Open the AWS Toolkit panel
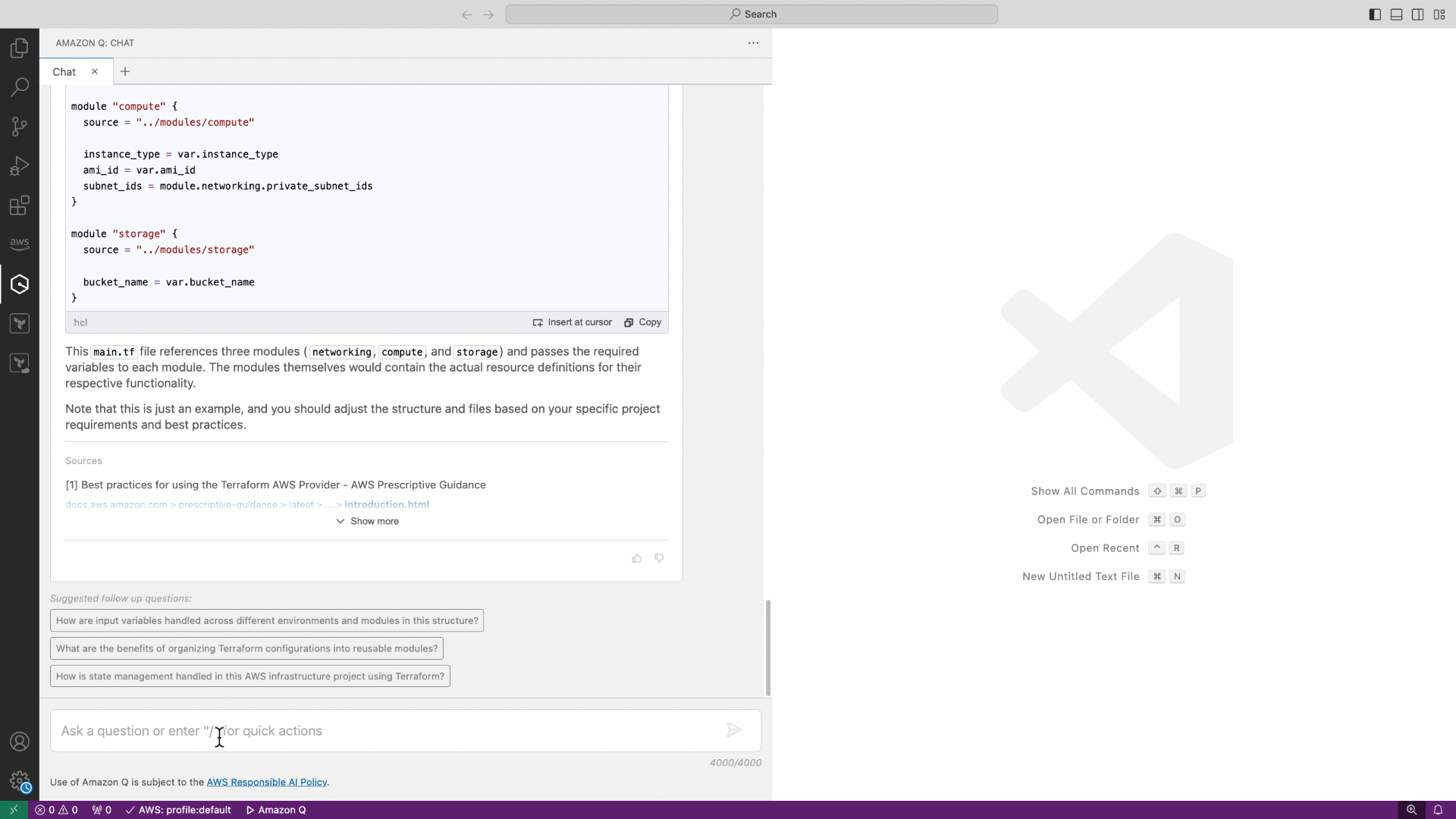Screen dimensions: 1456x819 (20, 243)
